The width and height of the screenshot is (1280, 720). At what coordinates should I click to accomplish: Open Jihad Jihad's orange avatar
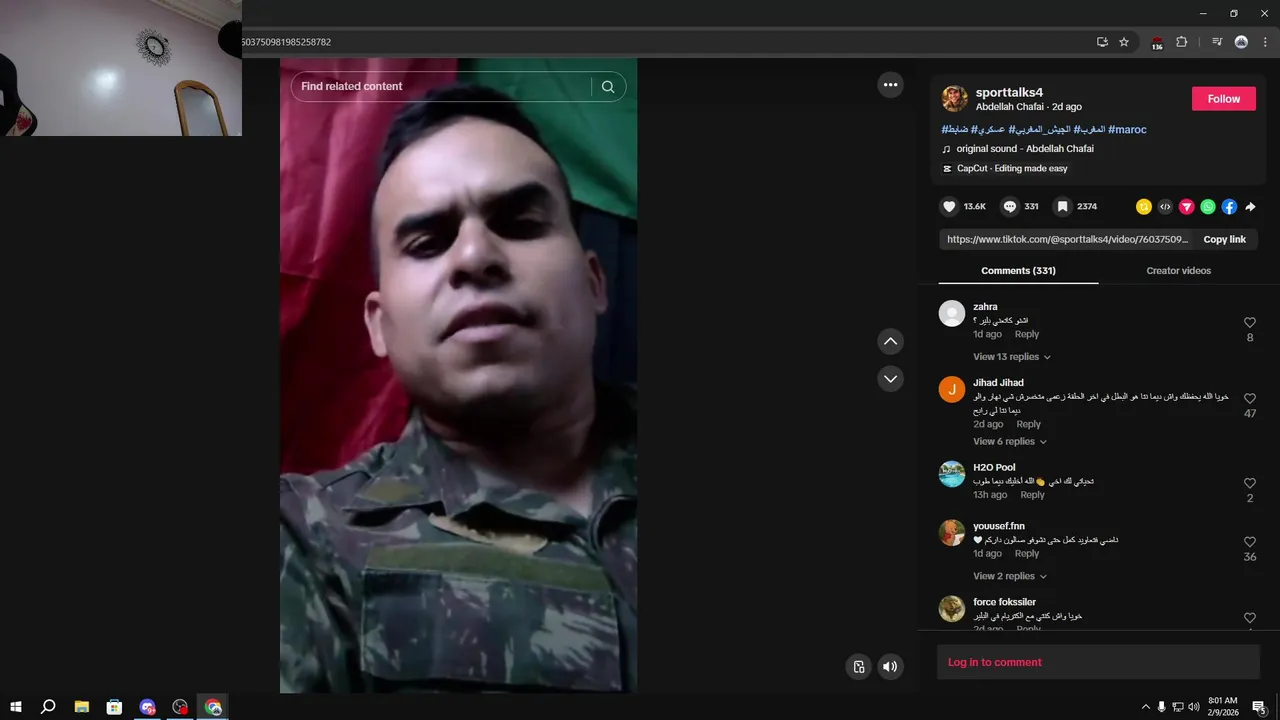pos(952,390)
